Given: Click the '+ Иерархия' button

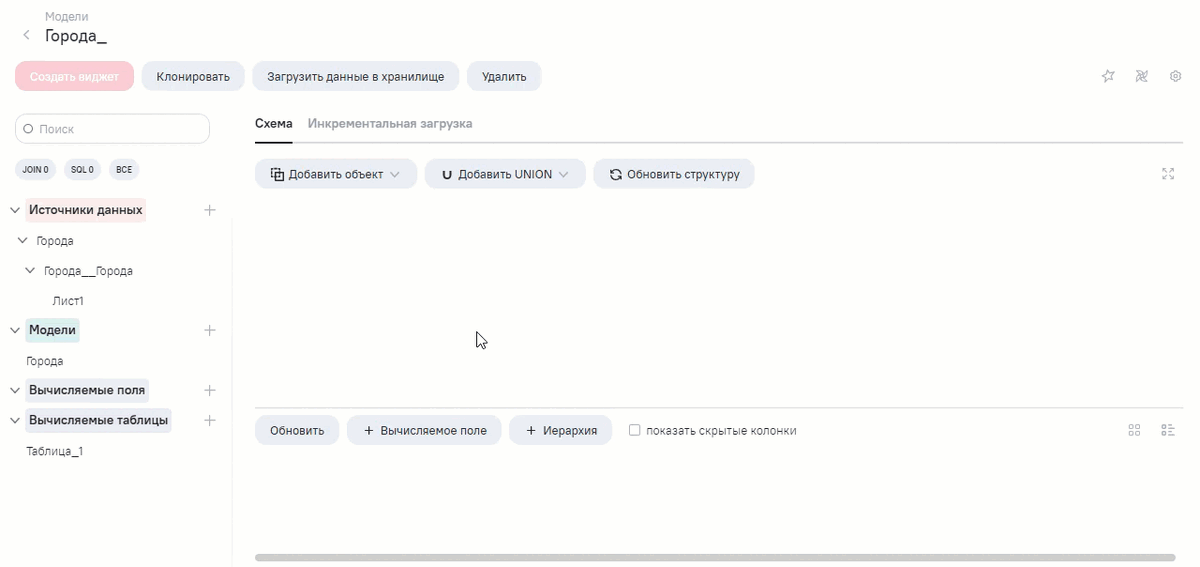Looking at the screenshot, I should tap(561, 430).
